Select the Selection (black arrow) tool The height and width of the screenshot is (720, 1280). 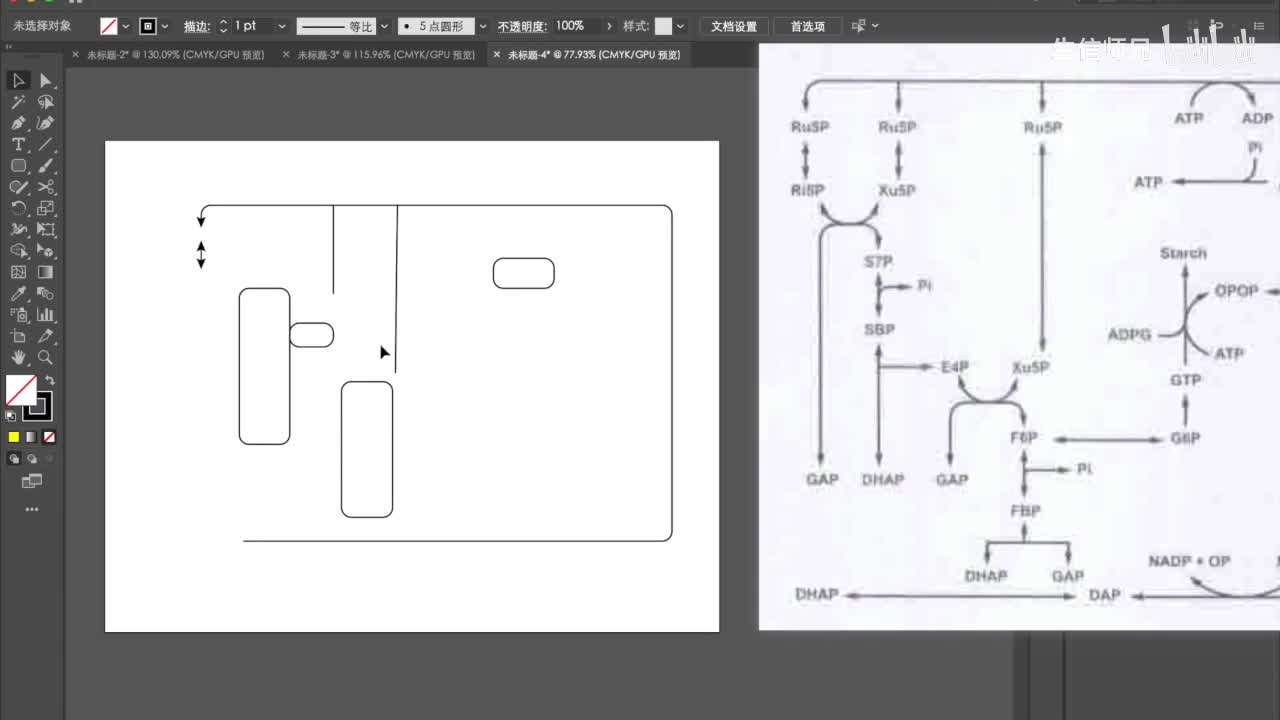pos(18,80)
